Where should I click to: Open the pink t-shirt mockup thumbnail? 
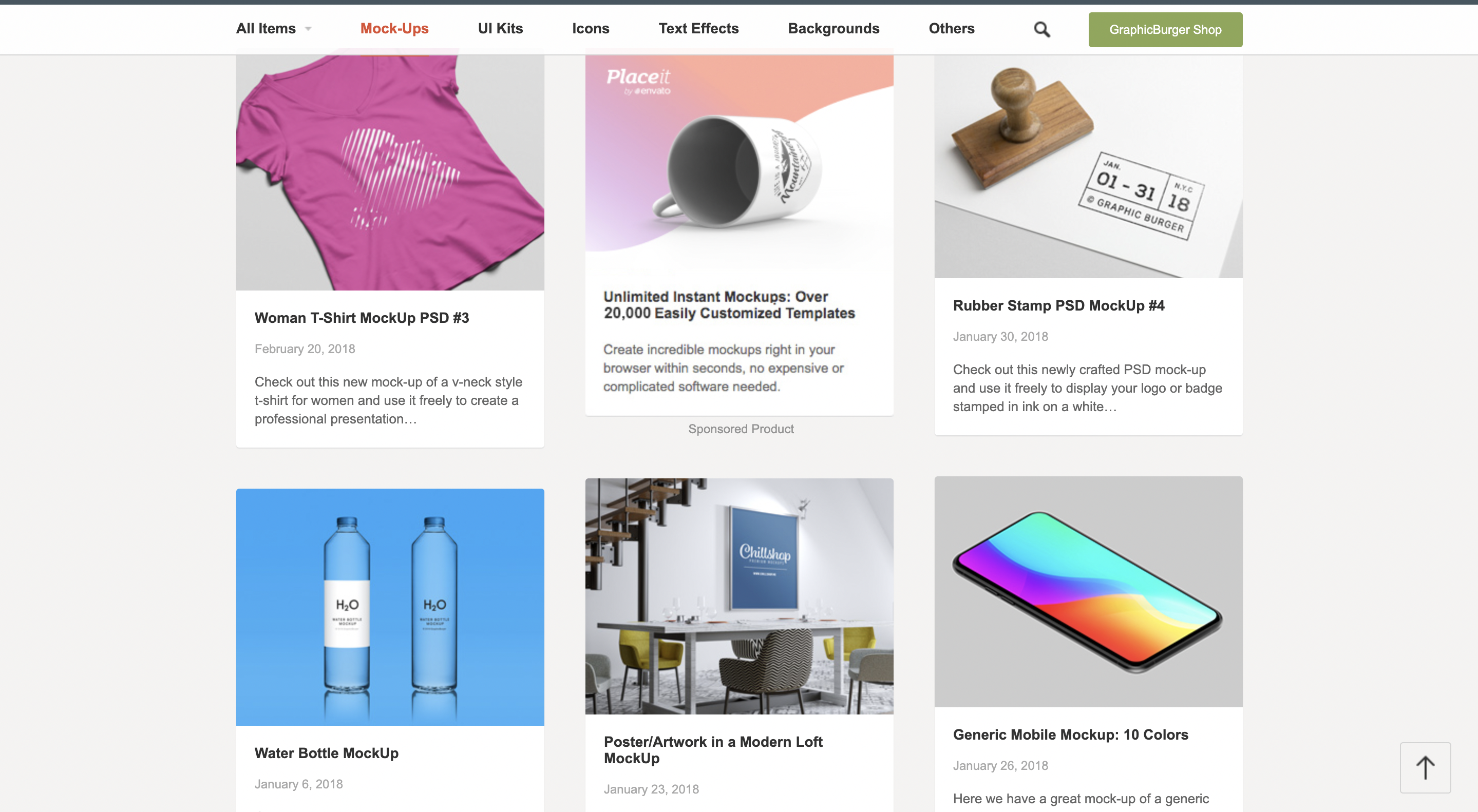[390, 172]
